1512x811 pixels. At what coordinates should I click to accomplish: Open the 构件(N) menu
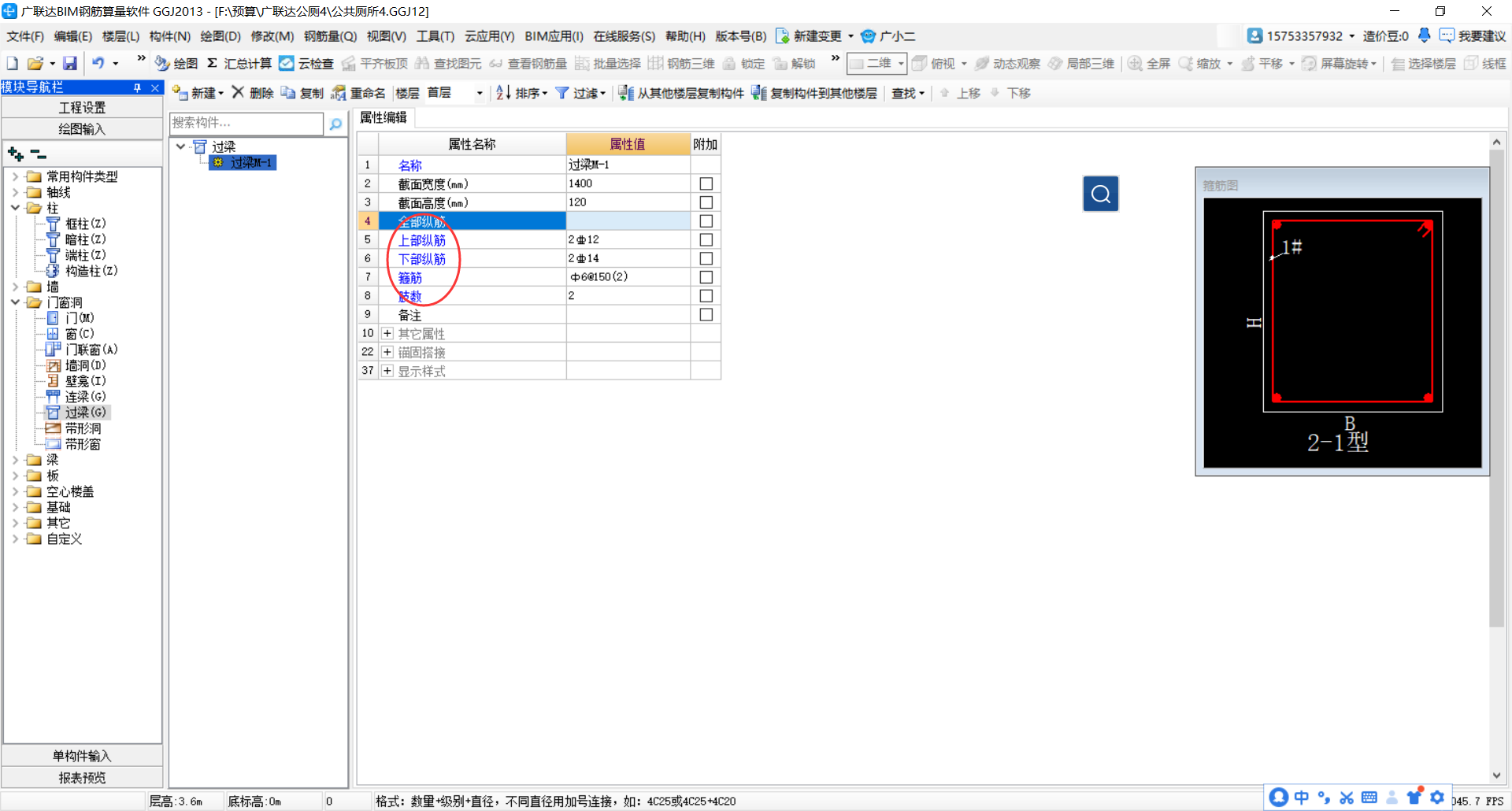[x=170, y=36]
